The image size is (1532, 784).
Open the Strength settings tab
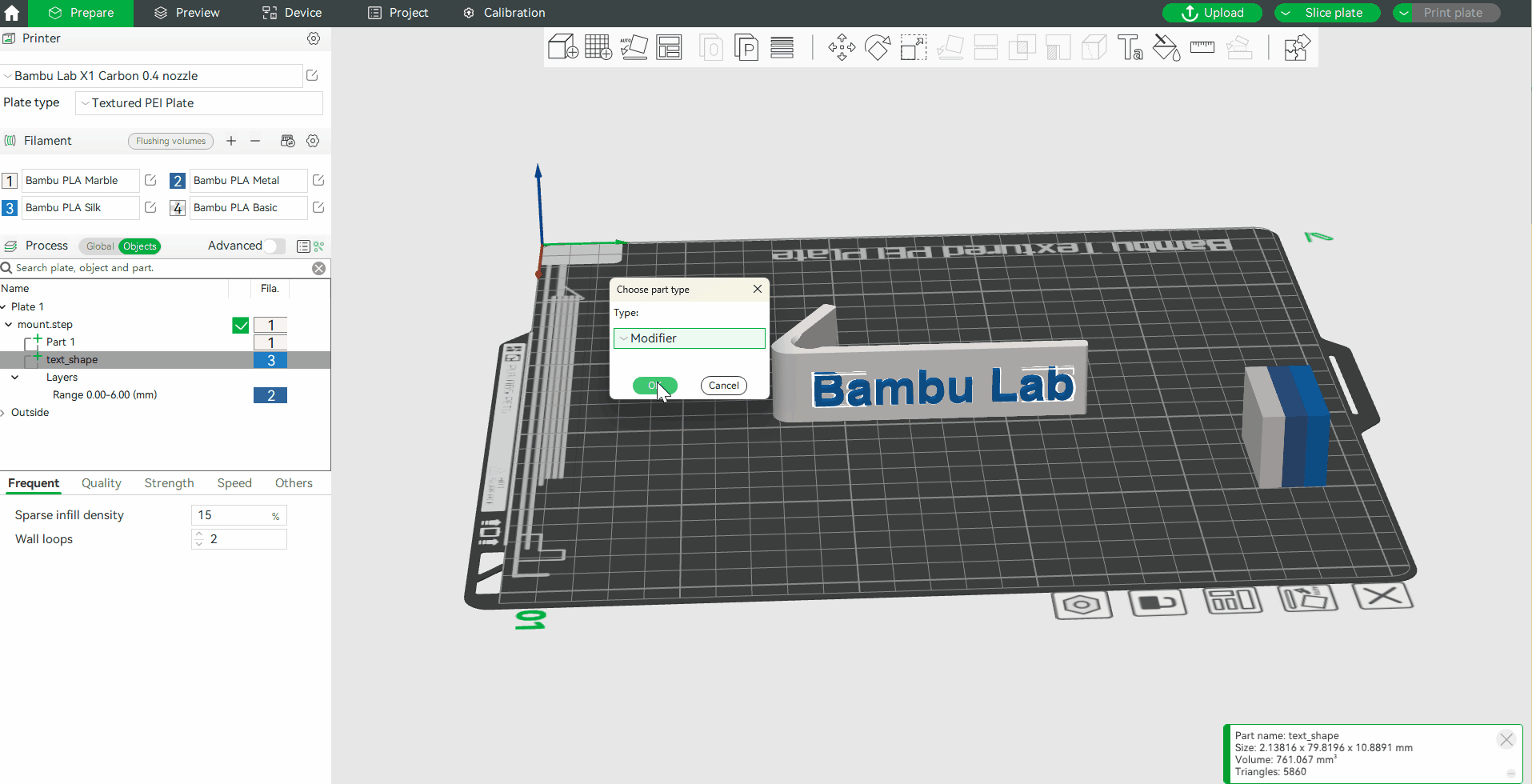(x=170, y=483)
